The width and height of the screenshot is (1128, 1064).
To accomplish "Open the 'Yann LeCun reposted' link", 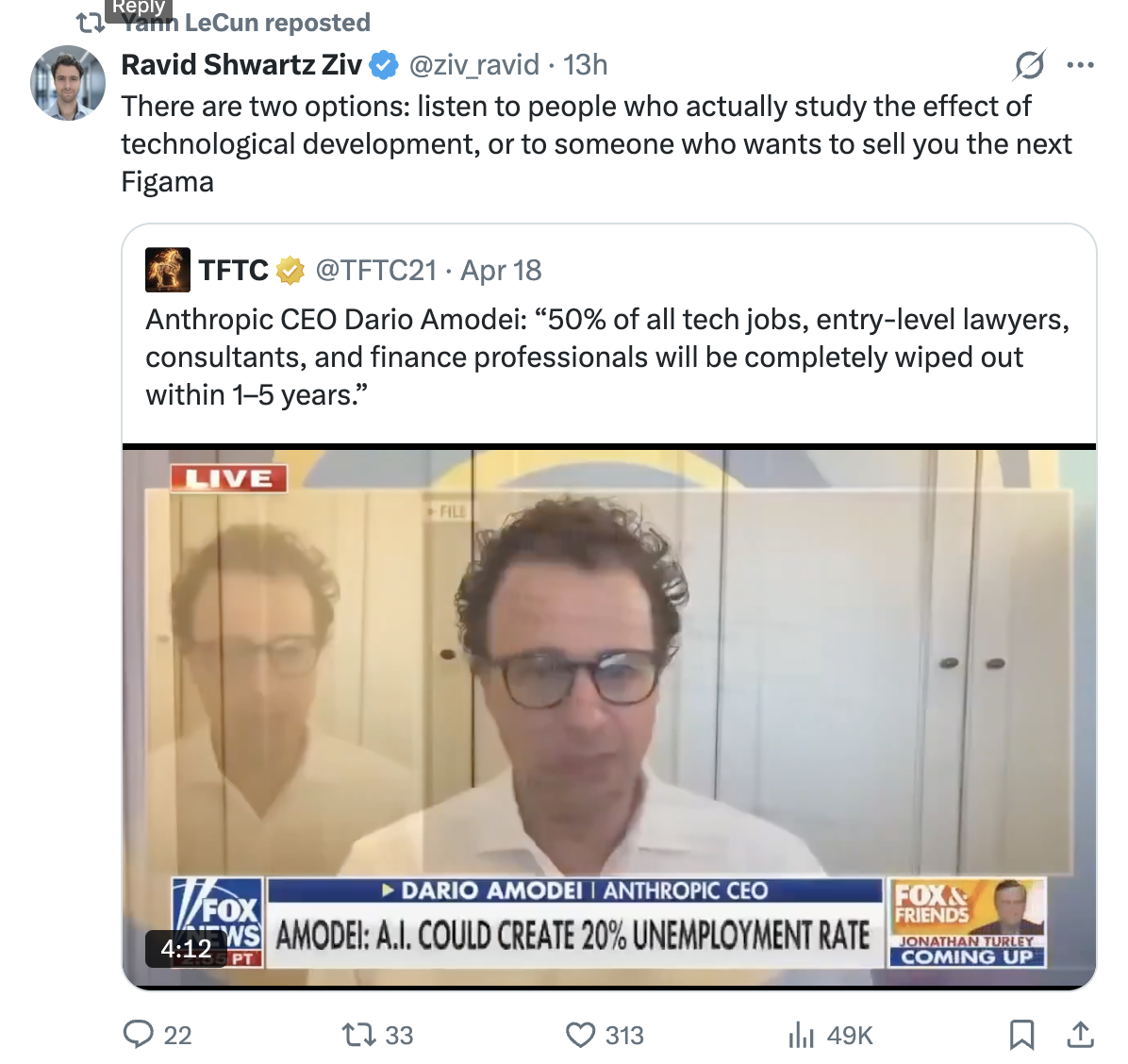I will [x=245, y=23].
